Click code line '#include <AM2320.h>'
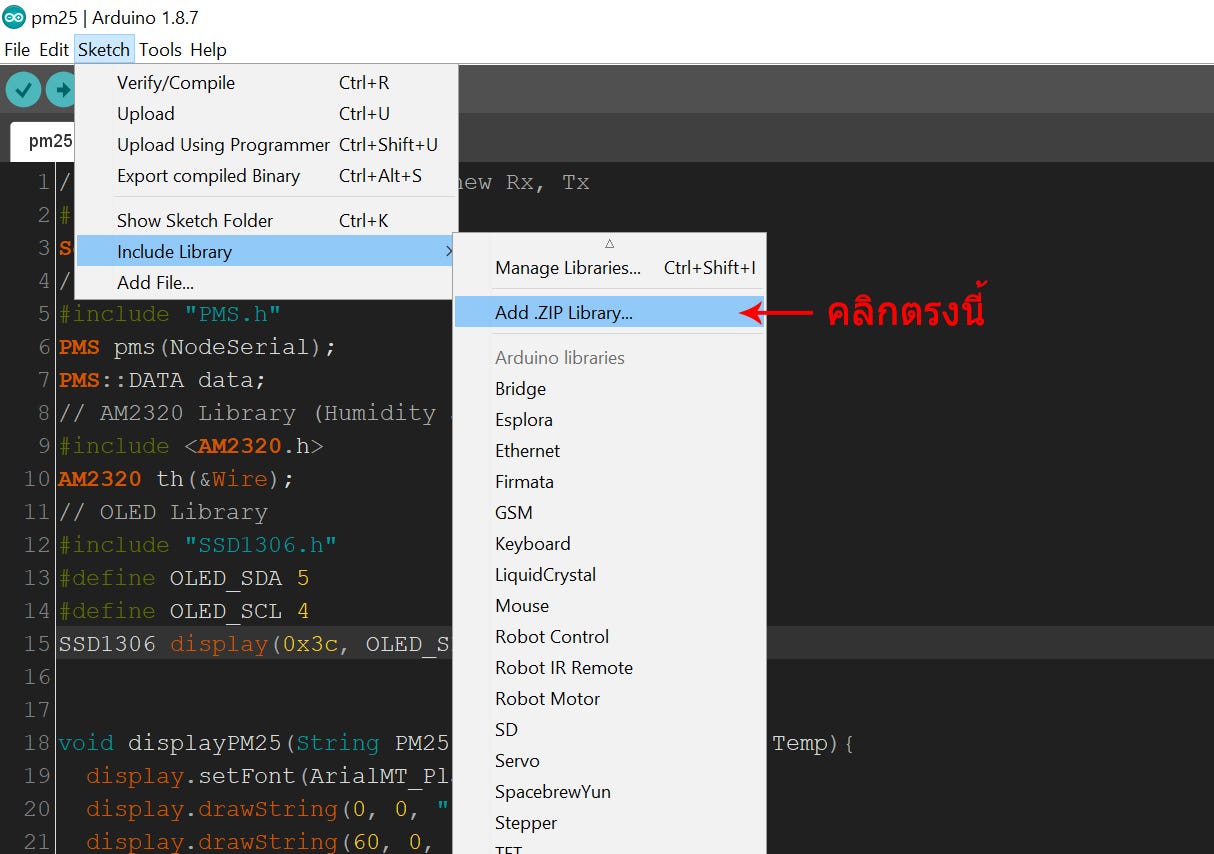1214x854 pixels. (191, 446)
